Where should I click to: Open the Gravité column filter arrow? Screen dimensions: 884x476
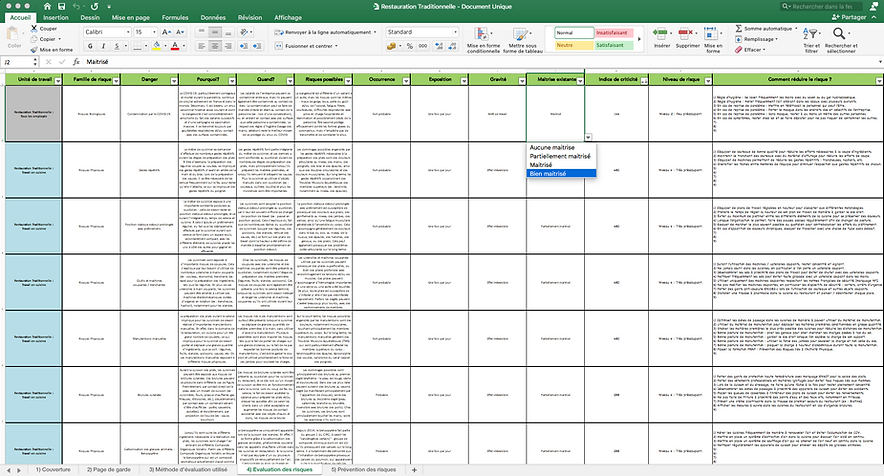pyautogui.click(x=522, y=81)
